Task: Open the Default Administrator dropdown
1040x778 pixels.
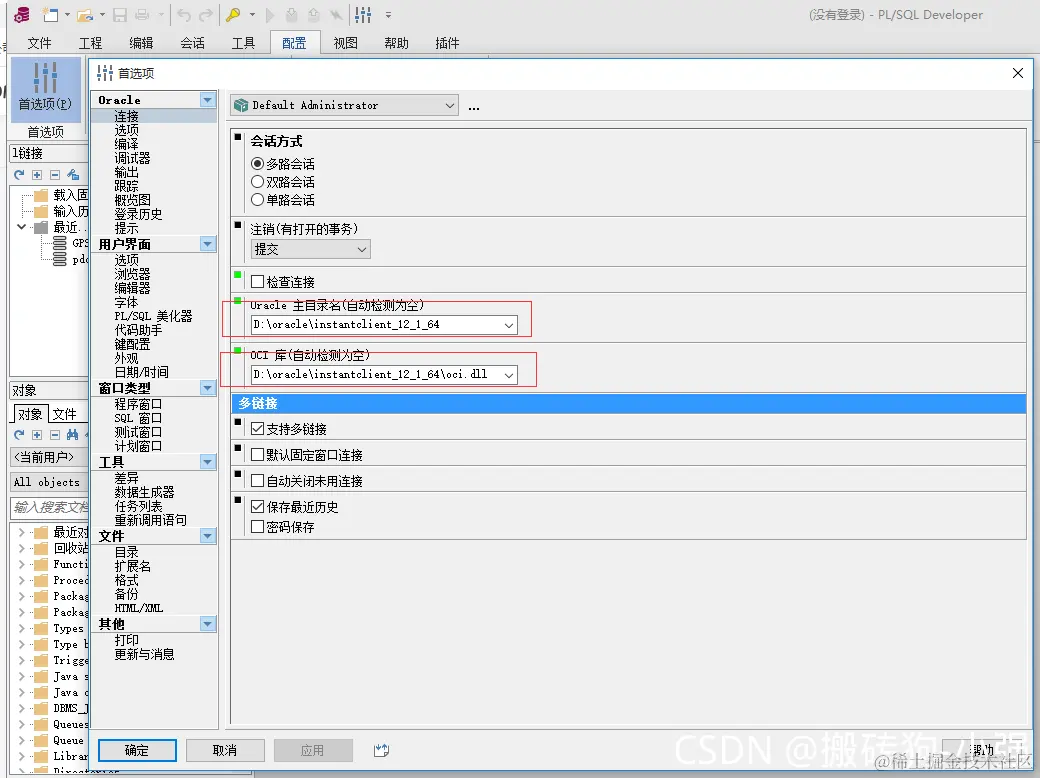Action: tap(450, 105)
